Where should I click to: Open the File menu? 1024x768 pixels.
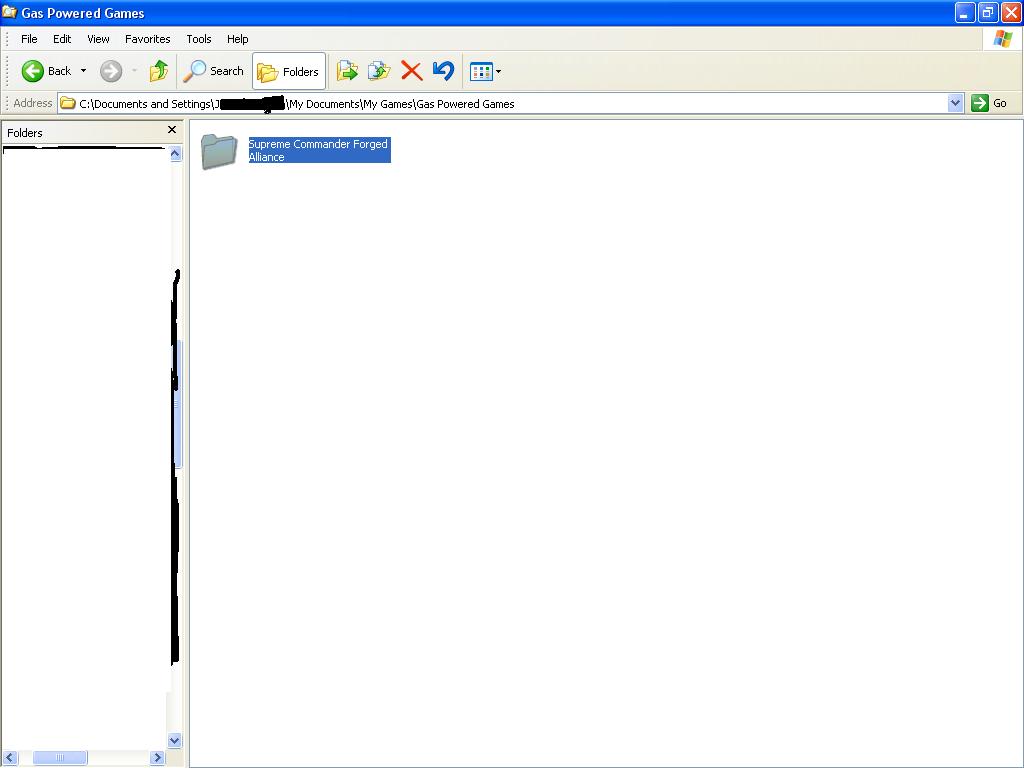pyautogui.click(x=29, y=39)
